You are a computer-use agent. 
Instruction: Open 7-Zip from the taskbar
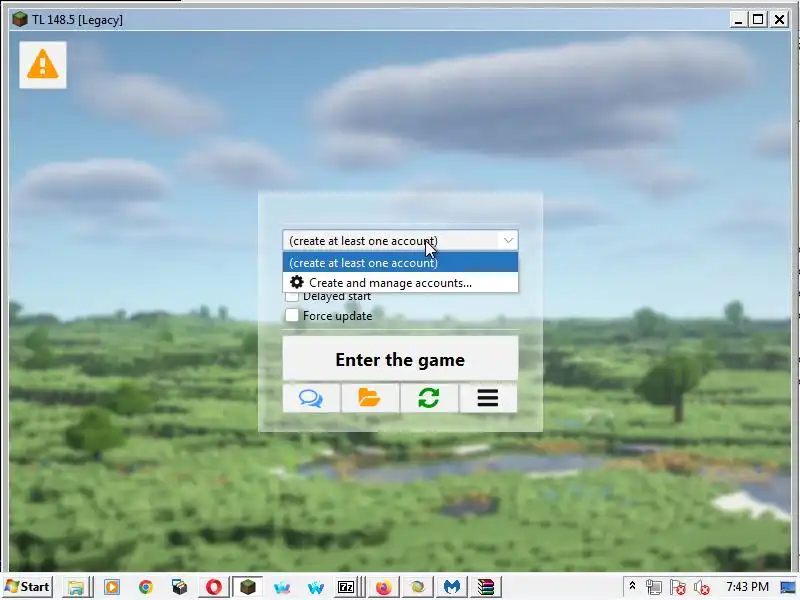click(x=346, y=587)
